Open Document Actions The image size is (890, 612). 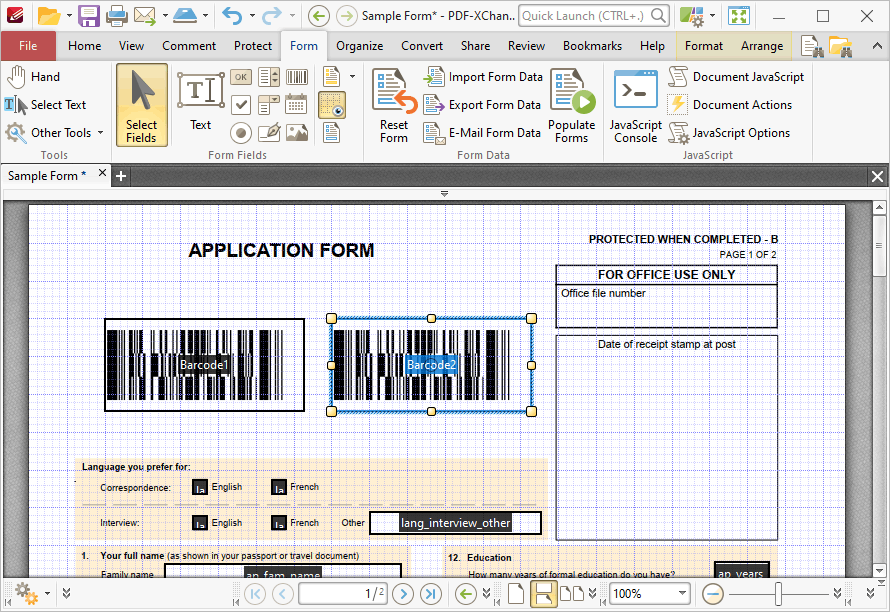730,105
